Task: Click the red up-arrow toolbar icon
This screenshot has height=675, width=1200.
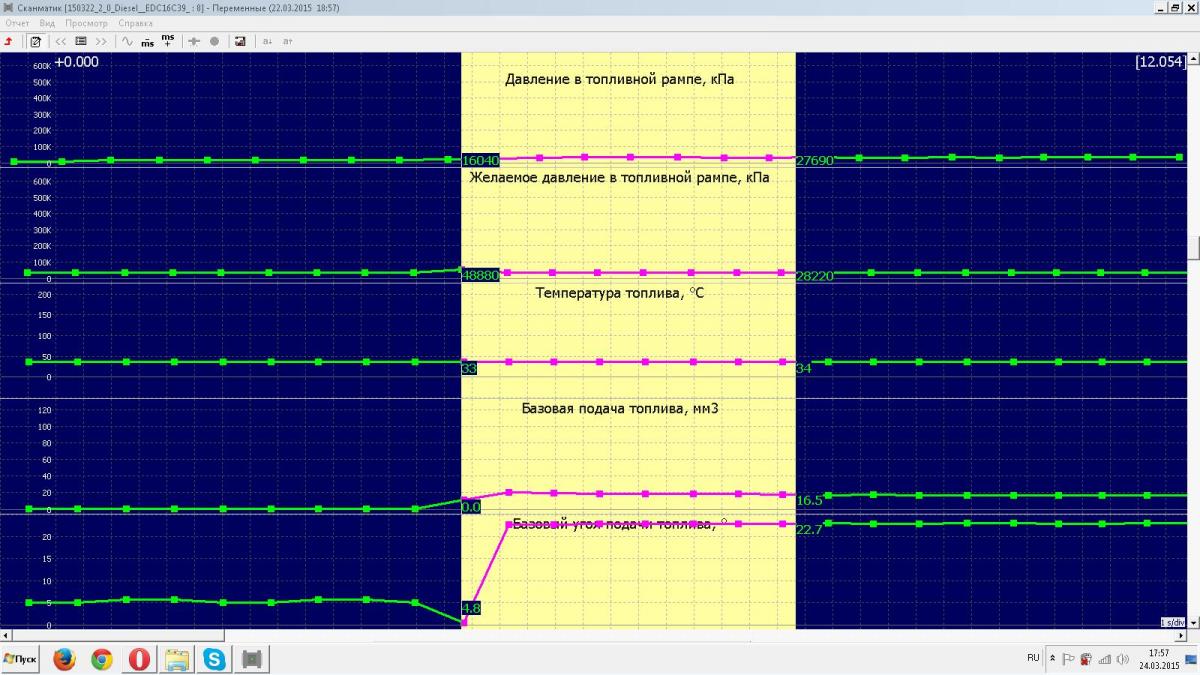Action: coord(9,41)
